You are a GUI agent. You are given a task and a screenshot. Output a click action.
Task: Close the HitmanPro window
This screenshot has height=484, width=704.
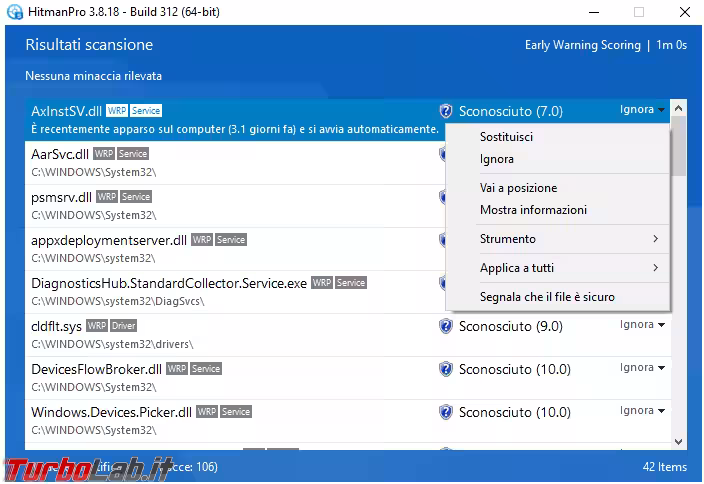click(685, 12)
